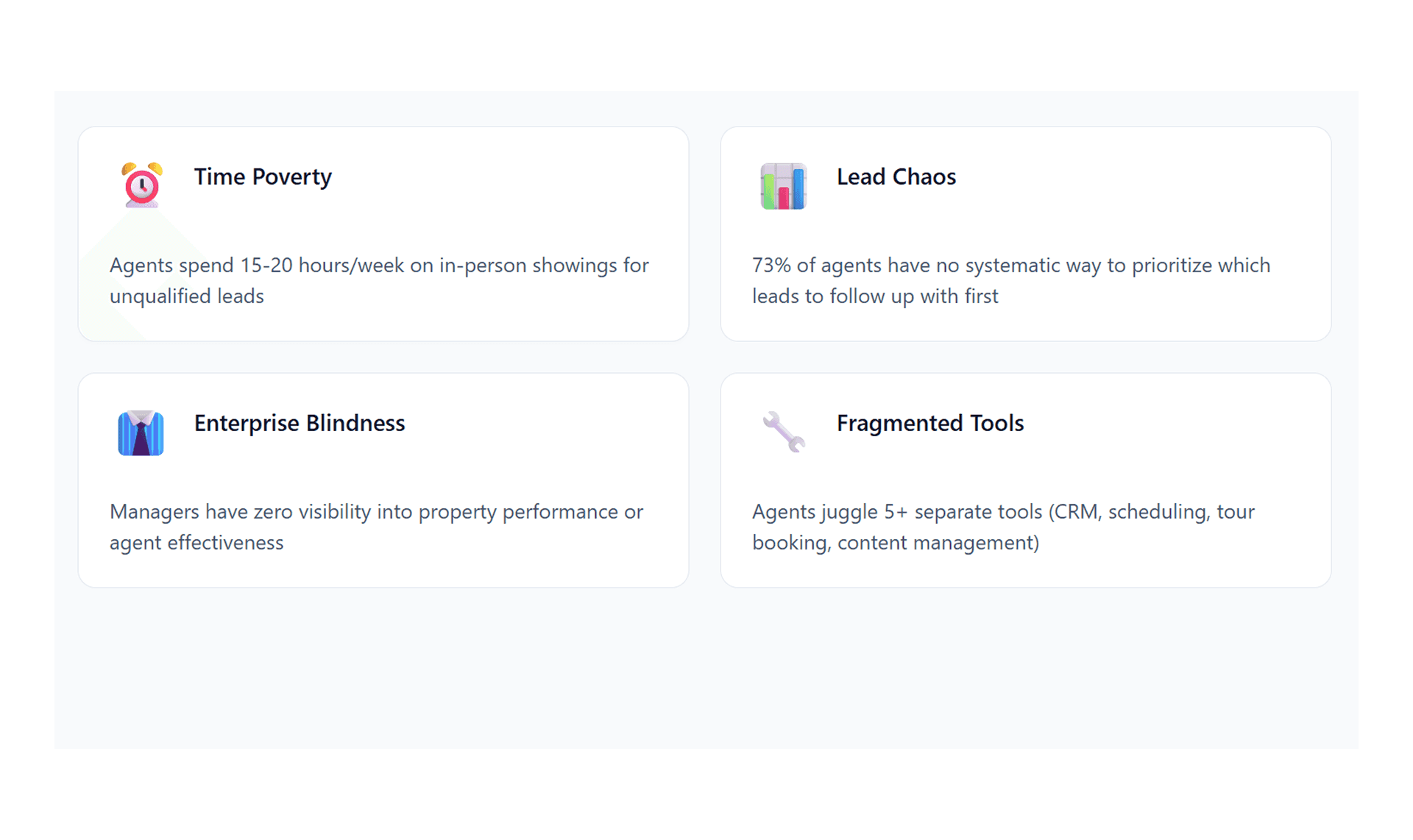The height and width of the screenshot is (840, 1413).
Task: Click "agent effectiveness" in Enterprise Blindness card
Action: (196, 542)
